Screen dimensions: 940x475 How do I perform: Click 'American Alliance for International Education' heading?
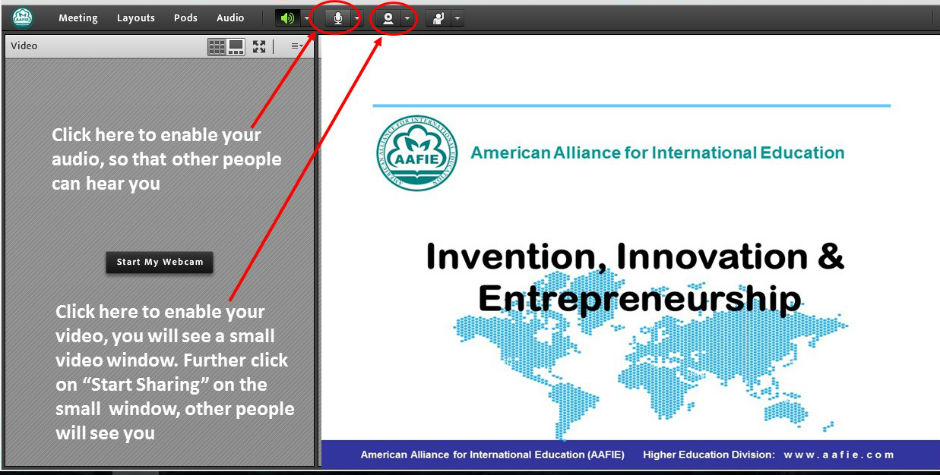(x=657, y=152)
